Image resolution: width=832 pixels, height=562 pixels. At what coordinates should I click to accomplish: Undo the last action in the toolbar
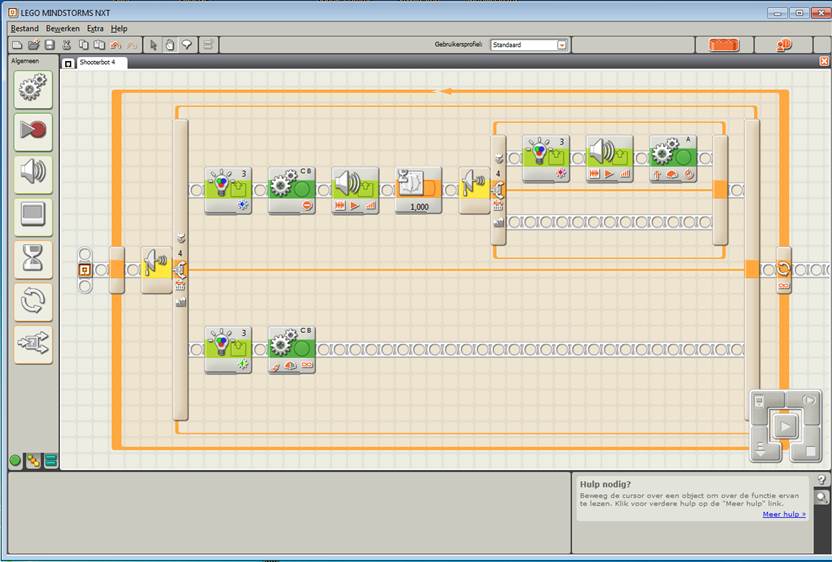click(x=116, y=45)
